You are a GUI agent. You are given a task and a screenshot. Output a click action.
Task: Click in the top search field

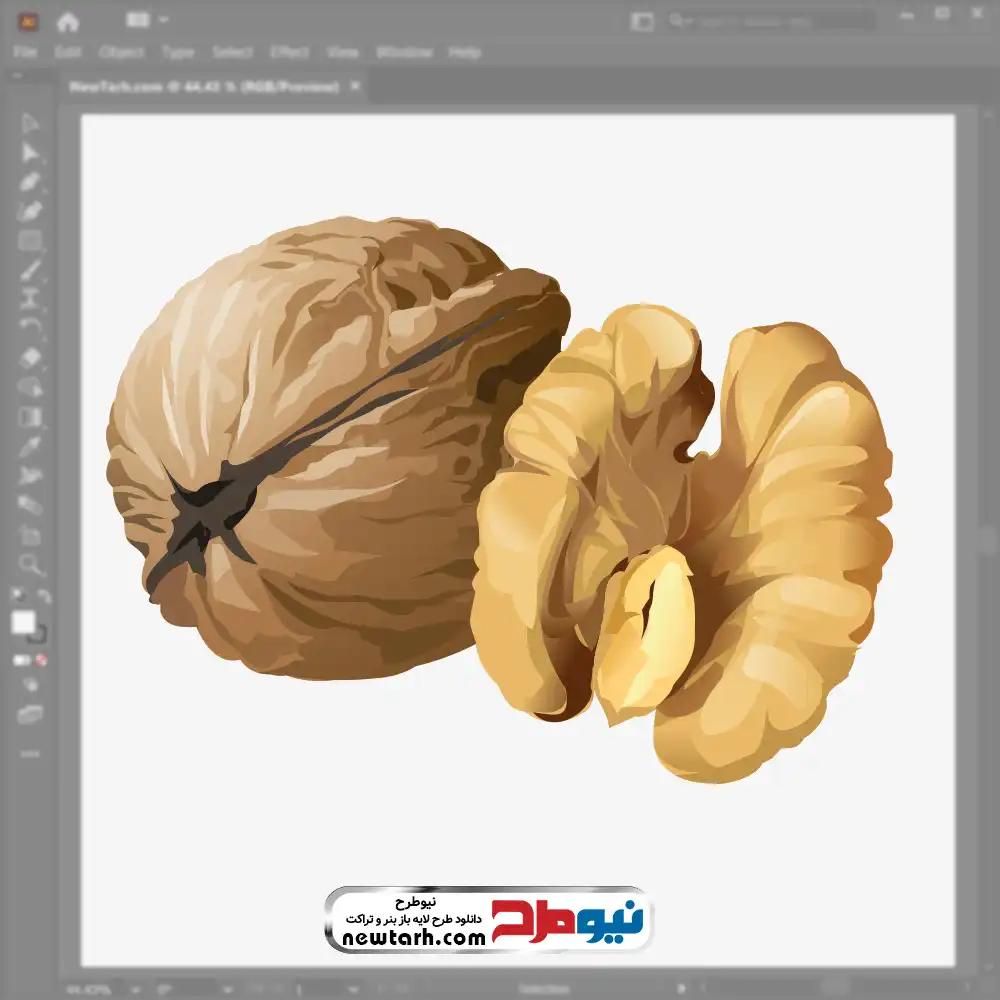(770, 20)
